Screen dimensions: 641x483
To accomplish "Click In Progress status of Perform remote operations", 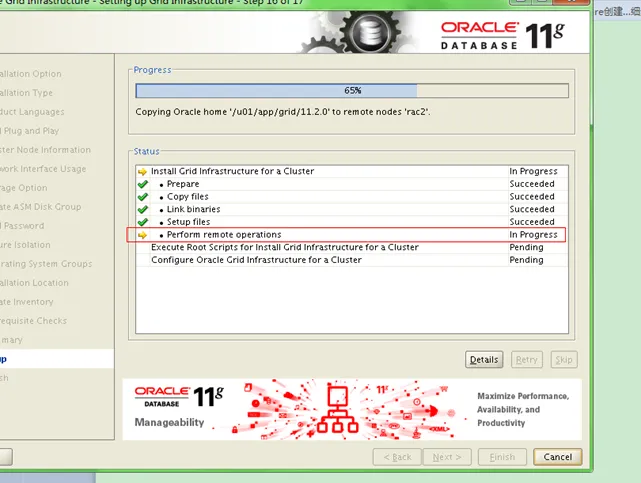I will click(533, 235).
